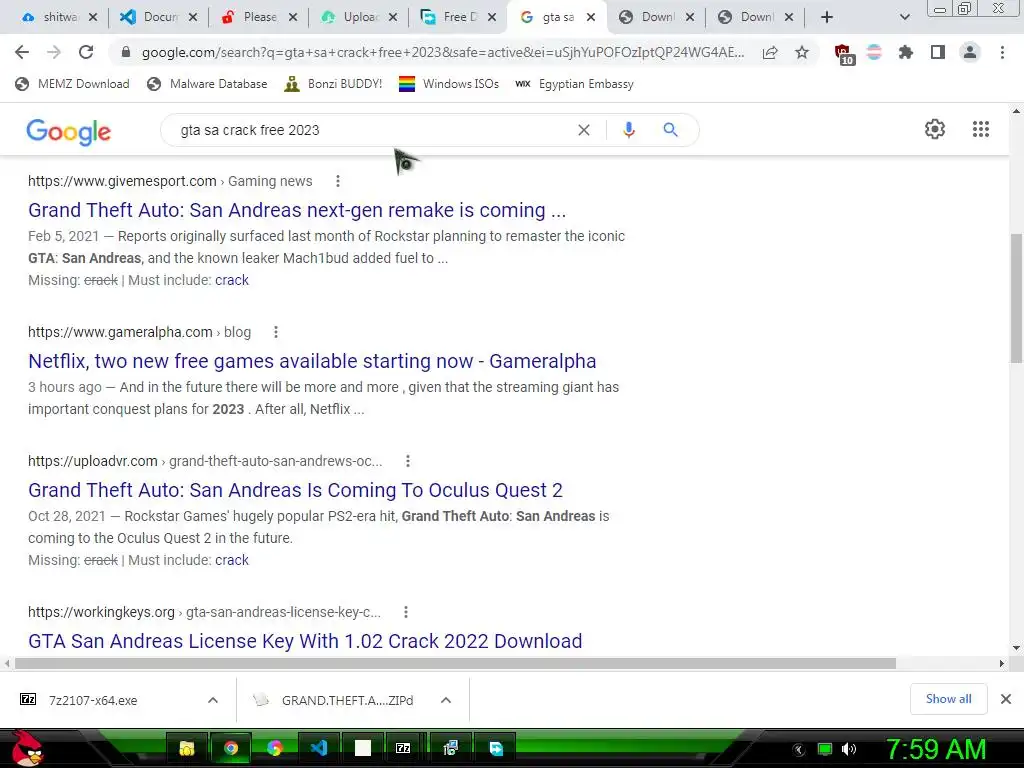Image resolution: width=1024 pixels, height=768 pixels.
Task: Toggle the Chrome side panel
Action: [938, 52]
